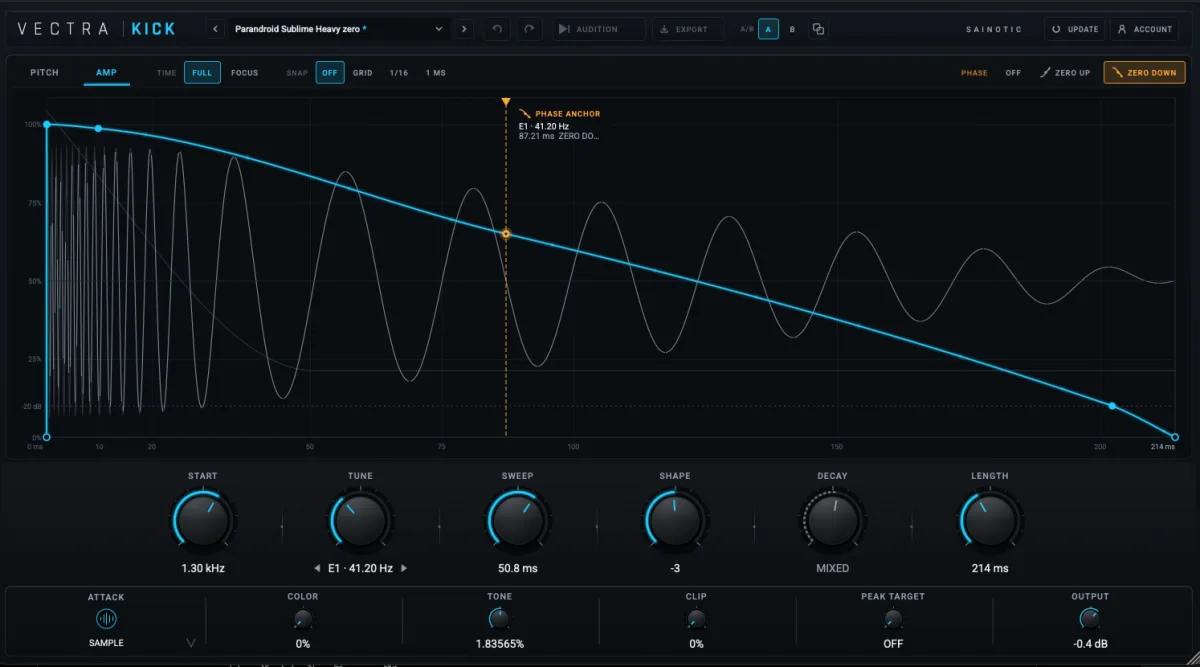Select A/B slot B

793,29
